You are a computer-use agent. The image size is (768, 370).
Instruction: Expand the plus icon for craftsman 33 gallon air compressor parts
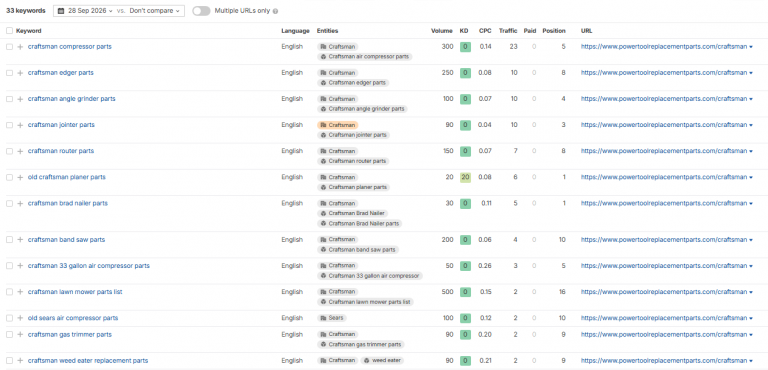[x=20, y=266]
